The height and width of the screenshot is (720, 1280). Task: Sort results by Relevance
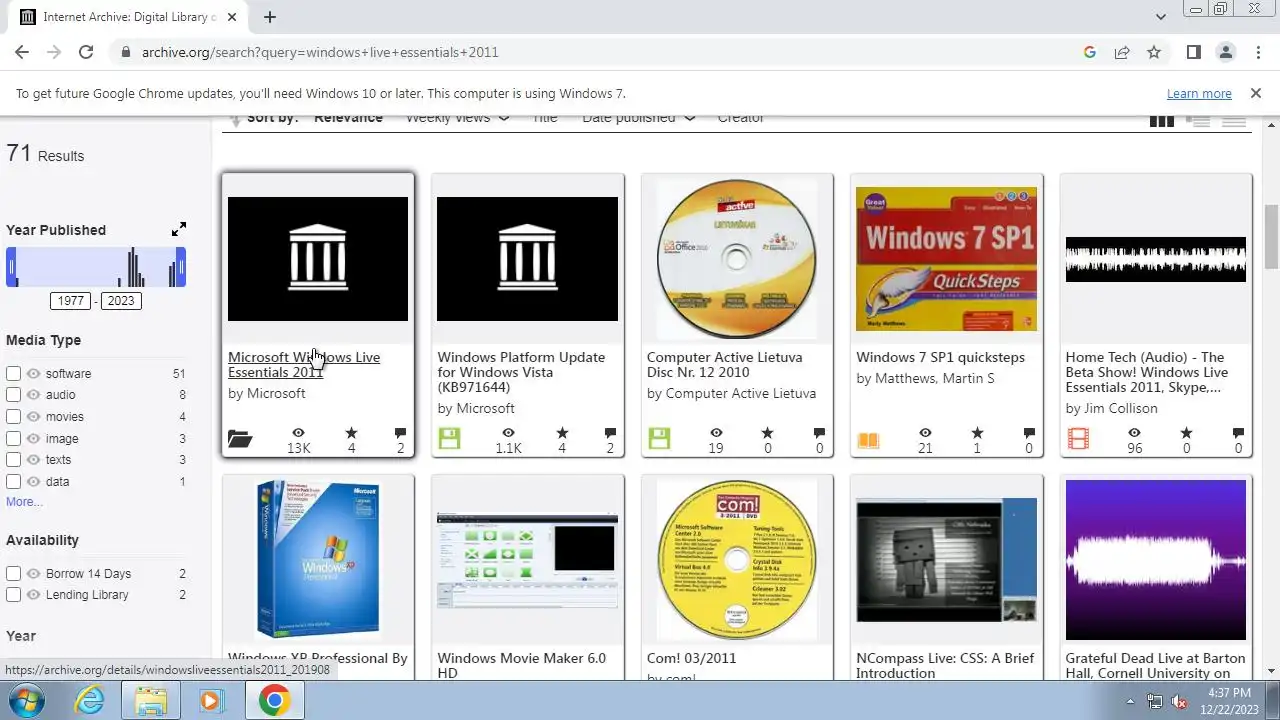pyautogui.click(x=348, y=119)
